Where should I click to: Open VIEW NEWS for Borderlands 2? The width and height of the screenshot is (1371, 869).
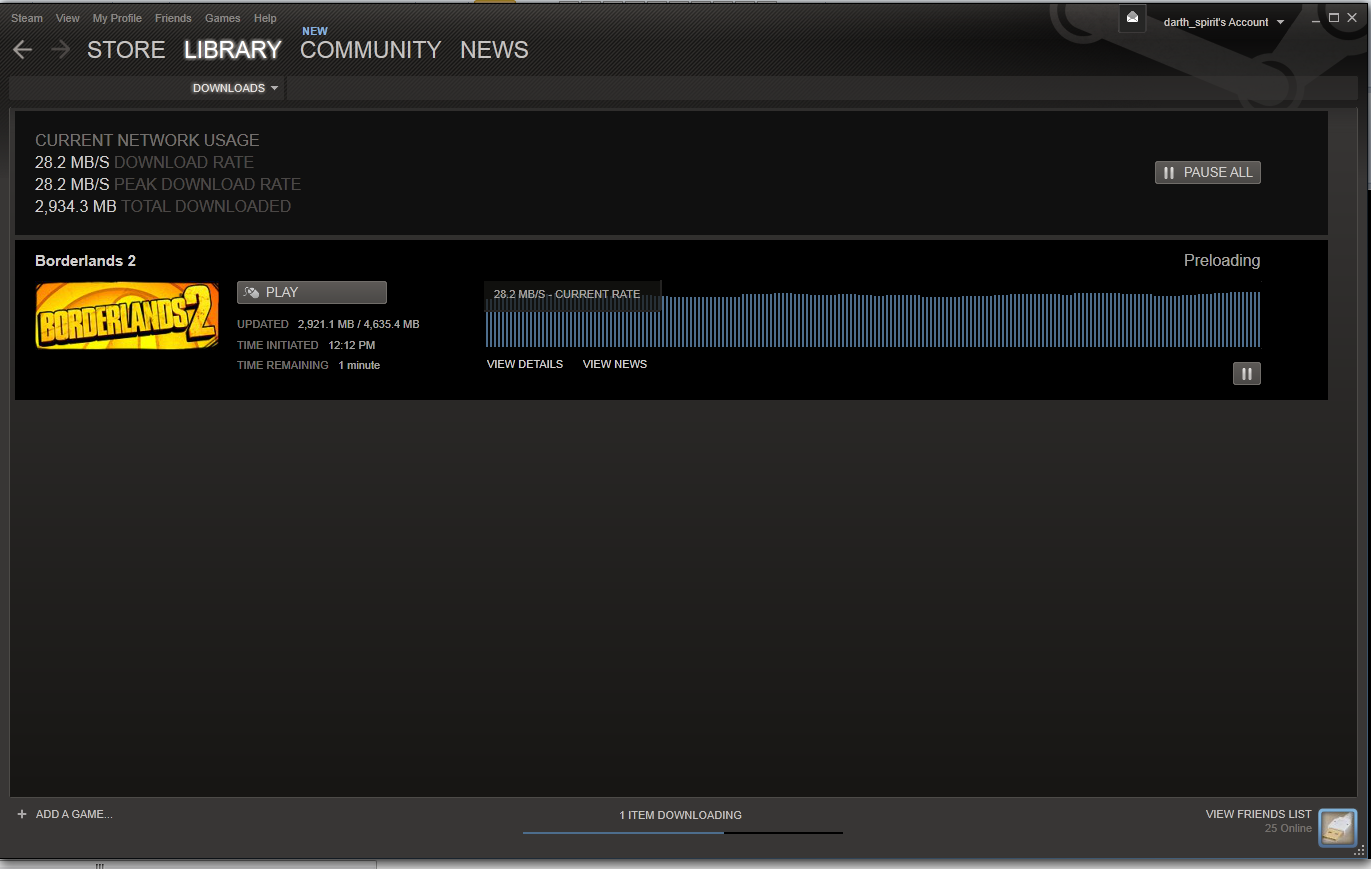[615, 364]
